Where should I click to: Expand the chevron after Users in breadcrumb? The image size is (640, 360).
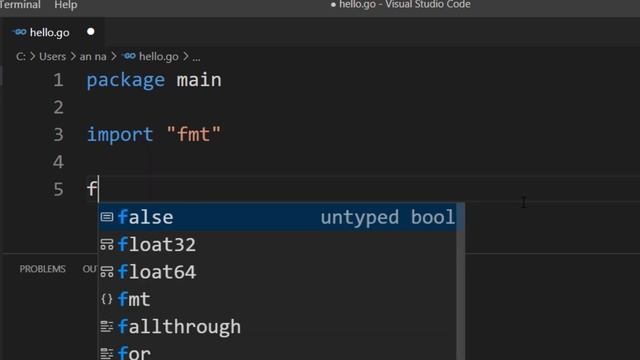tap(73, 56)
